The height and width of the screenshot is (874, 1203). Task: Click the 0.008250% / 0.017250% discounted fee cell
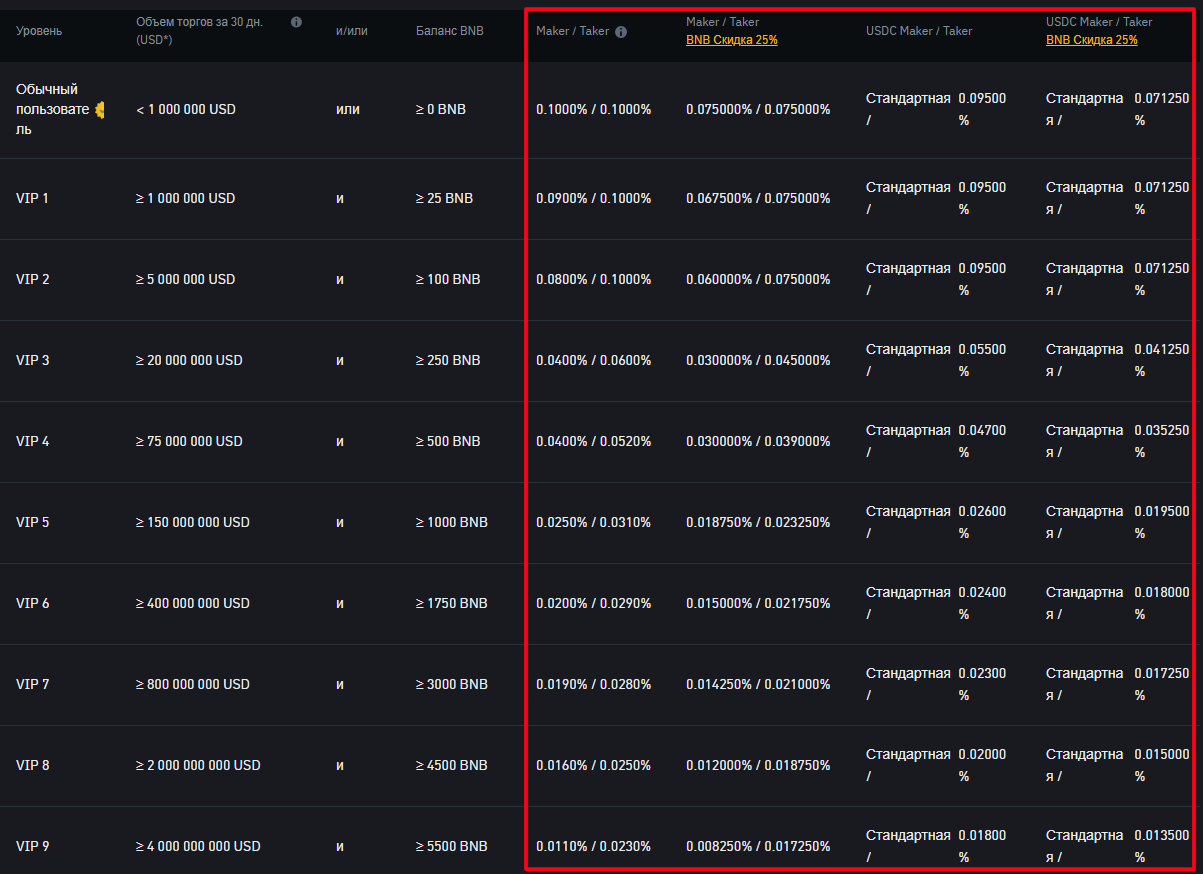(758, 846)
